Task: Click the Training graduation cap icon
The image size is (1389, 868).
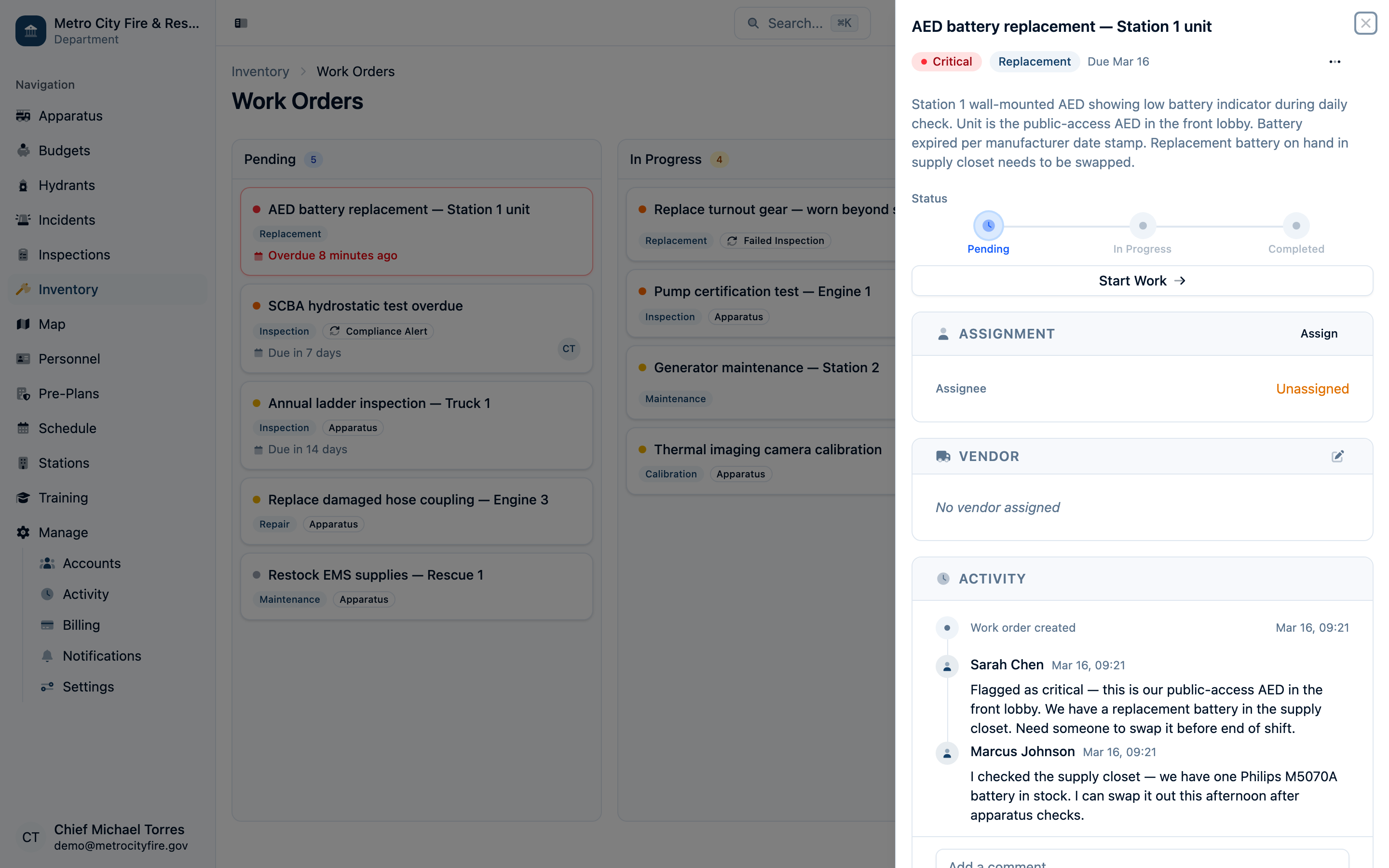Action: [23, 498]
